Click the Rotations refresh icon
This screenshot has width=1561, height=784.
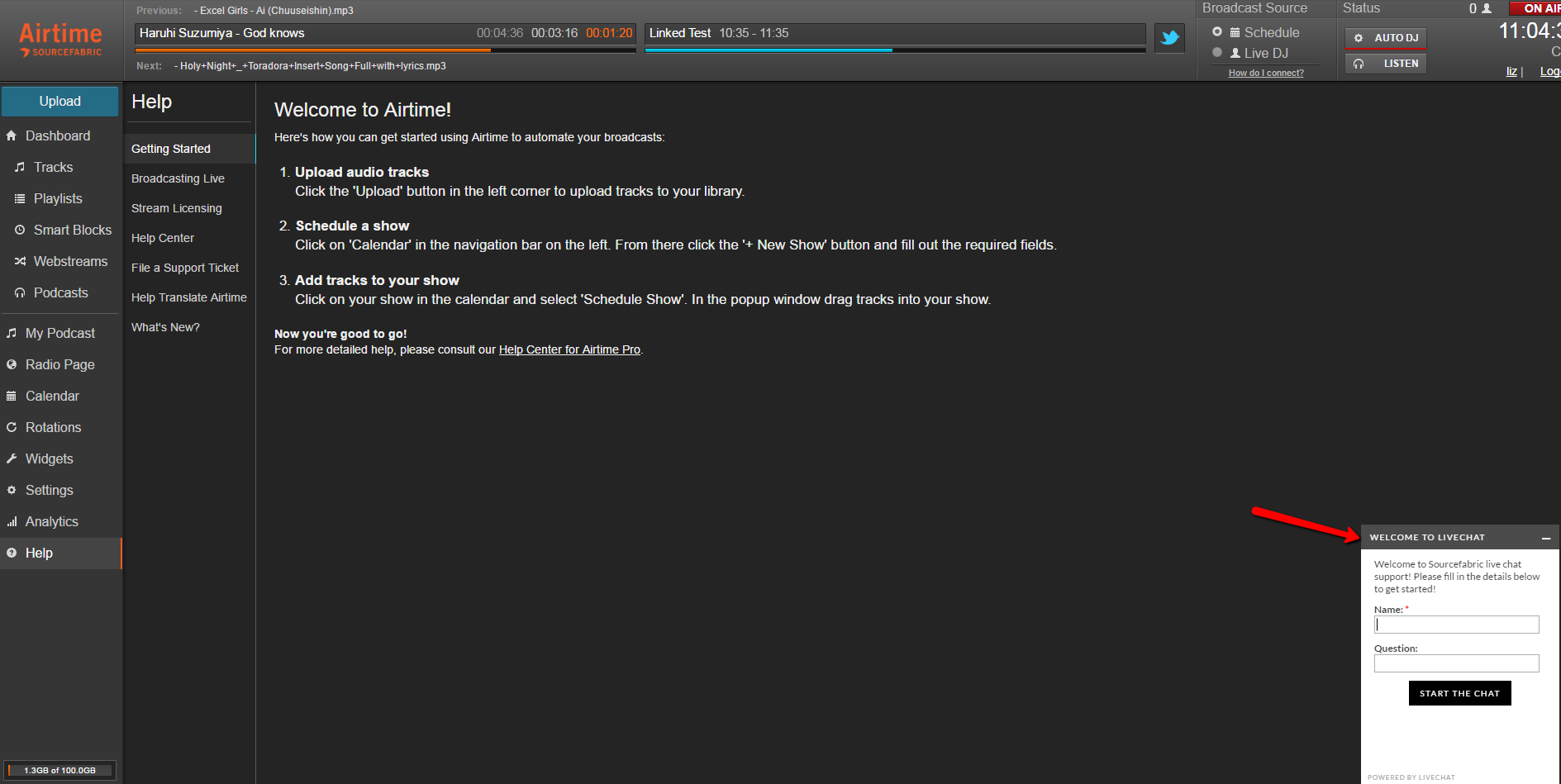pos(12,427)
